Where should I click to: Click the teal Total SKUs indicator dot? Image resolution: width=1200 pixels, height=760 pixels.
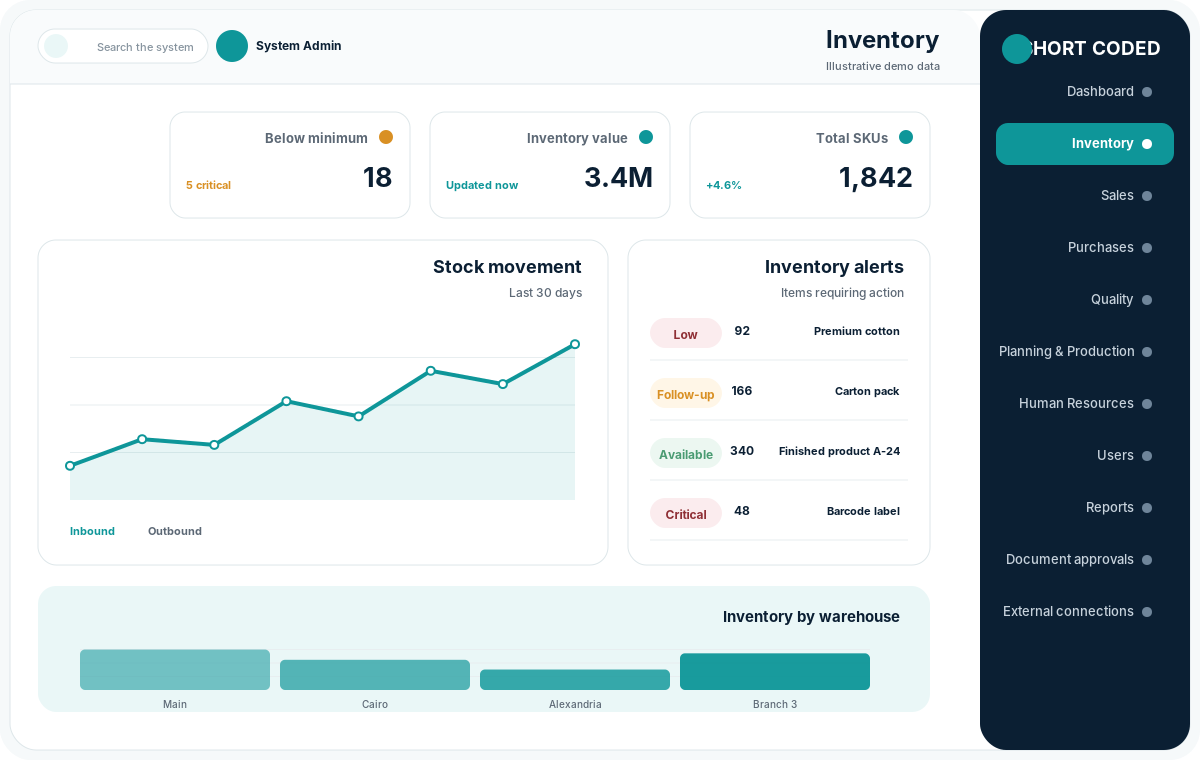coord(906,137)
